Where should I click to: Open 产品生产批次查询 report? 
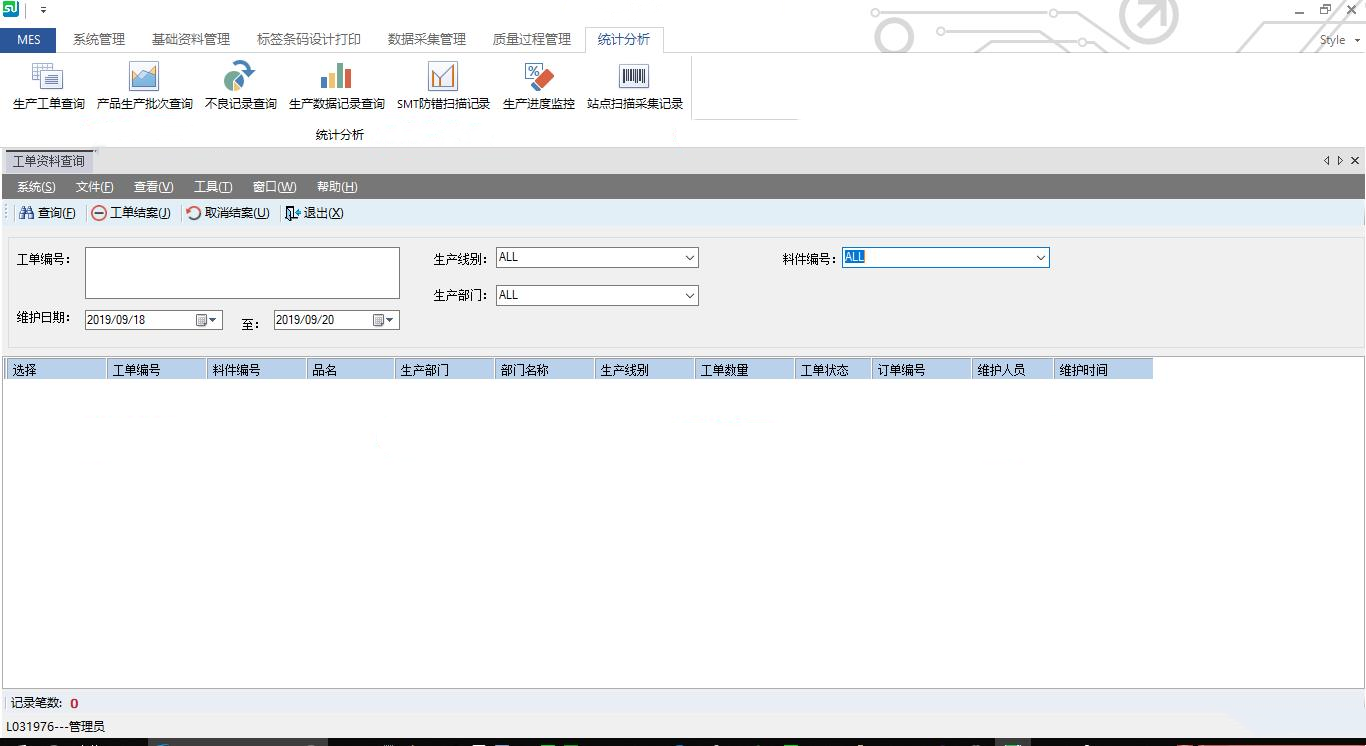pyautogui.click(x=144, y=86)
